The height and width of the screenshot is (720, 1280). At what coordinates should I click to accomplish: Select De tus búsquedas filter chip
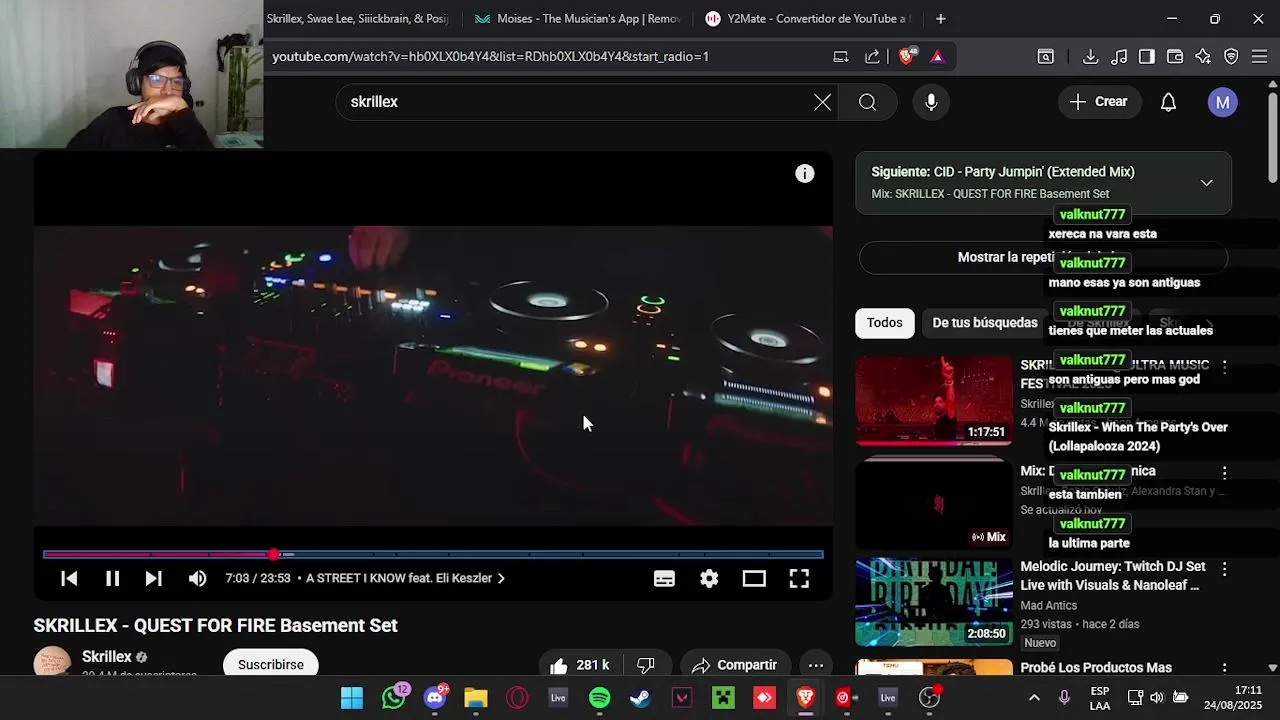coord(985,323)
